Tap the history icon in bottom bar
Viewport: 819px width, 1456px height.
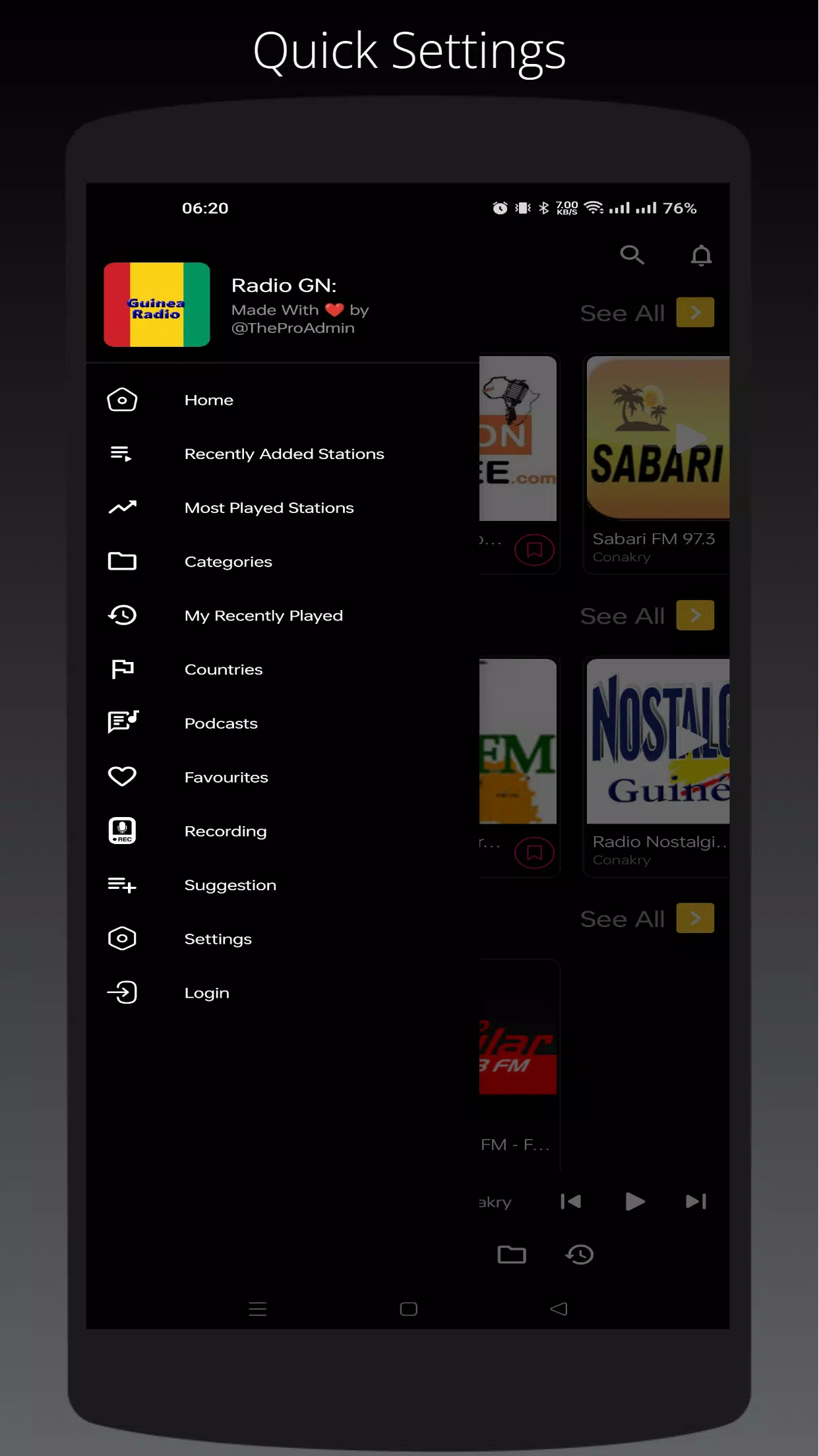(580, 1254)
